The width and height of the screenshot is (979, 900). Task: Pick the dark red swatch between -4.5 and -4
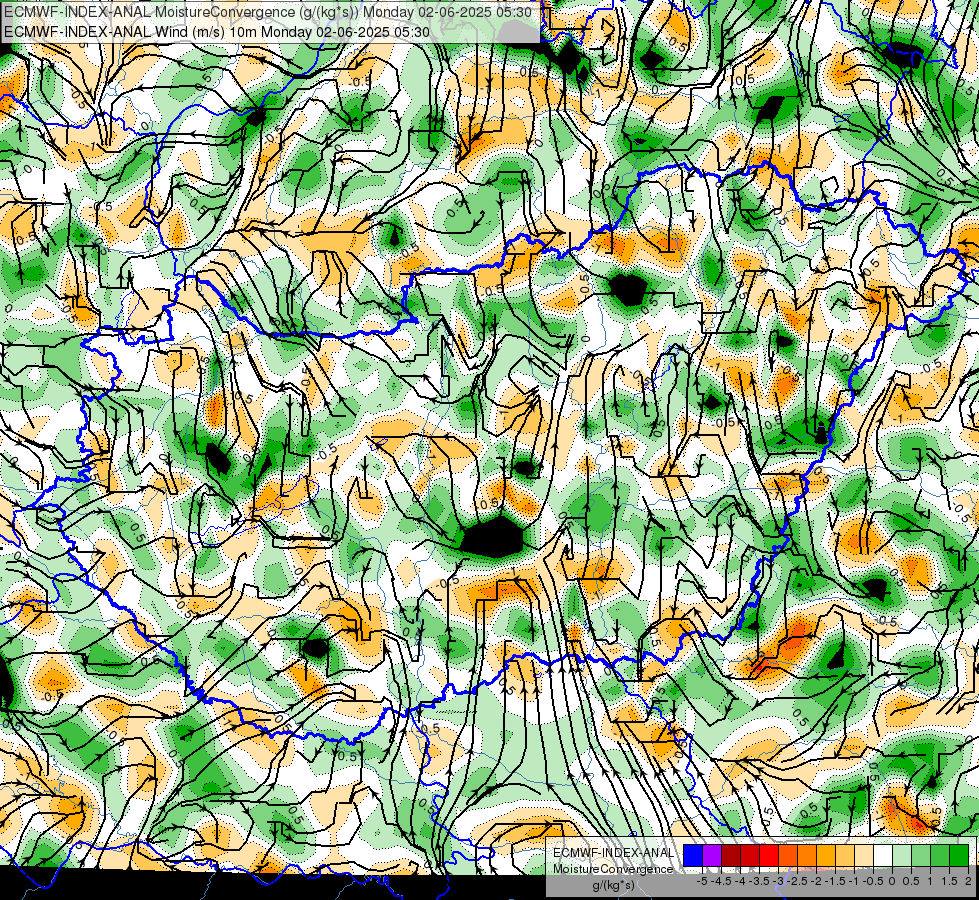click(x=731, y=856)
